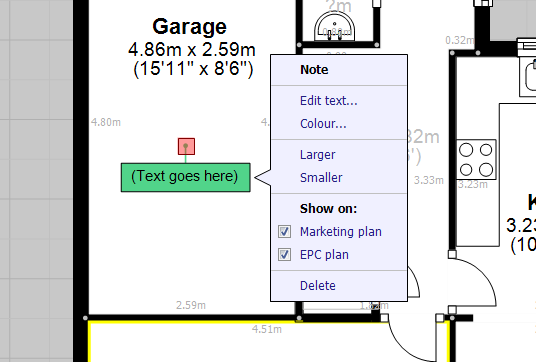Make the note Larger
The height and width of the screenshot is (362, 536).
click(x=318, y=155)
